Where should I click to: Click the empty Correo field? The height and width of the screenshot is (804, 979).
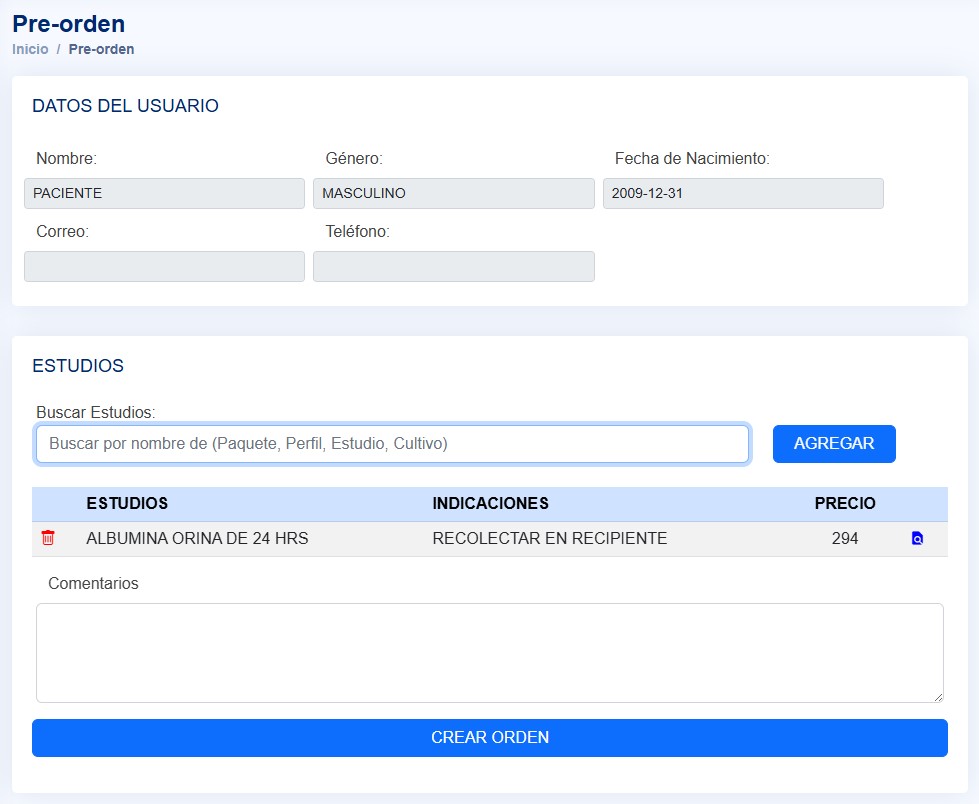[x=164, y=266]
